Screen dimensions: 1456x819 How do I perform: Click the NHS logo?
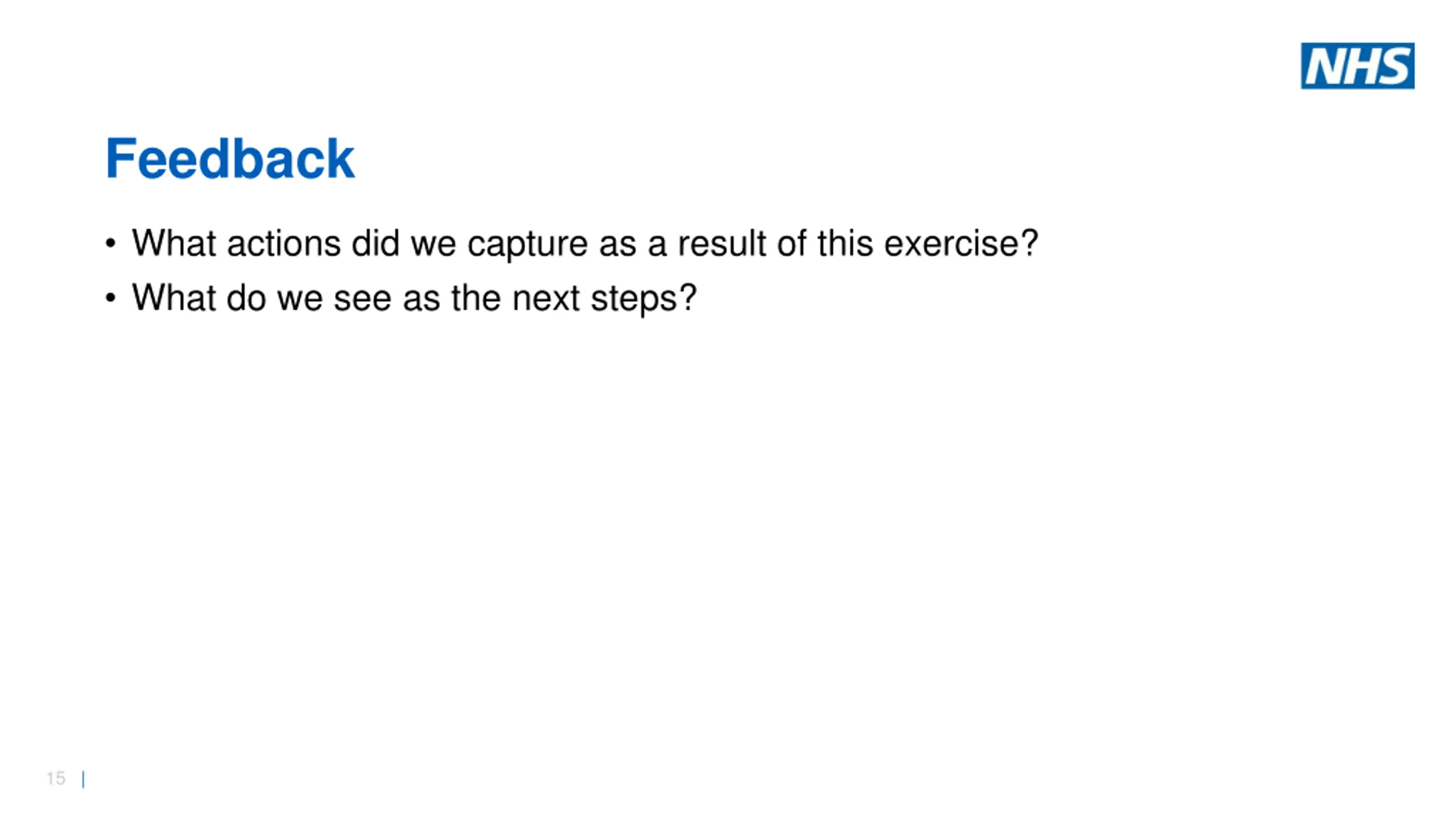[x=1357, y=65]
